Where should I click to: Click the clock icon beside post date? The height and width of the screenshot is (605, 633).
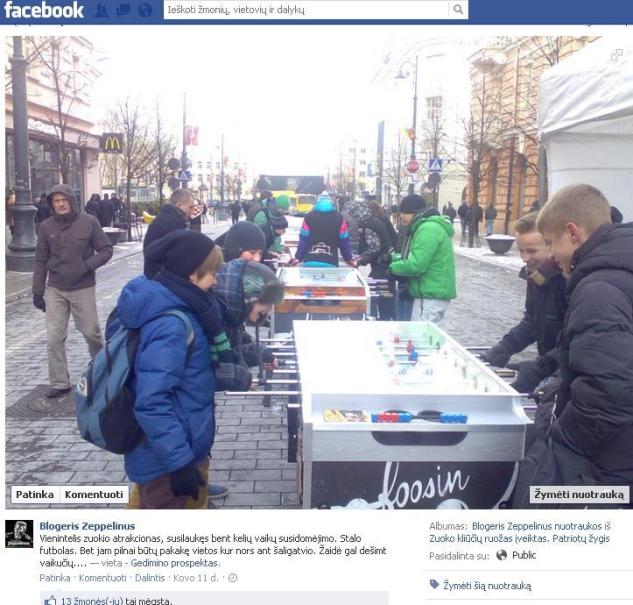point(233,578)
